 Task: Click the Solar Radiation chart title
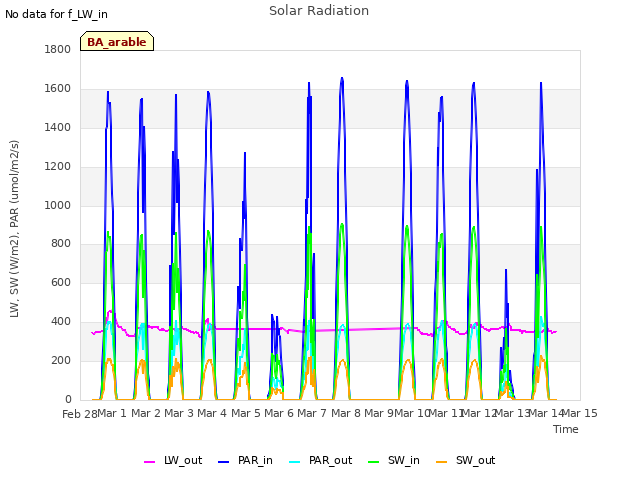pyautogui.click(x=319, y=11)
